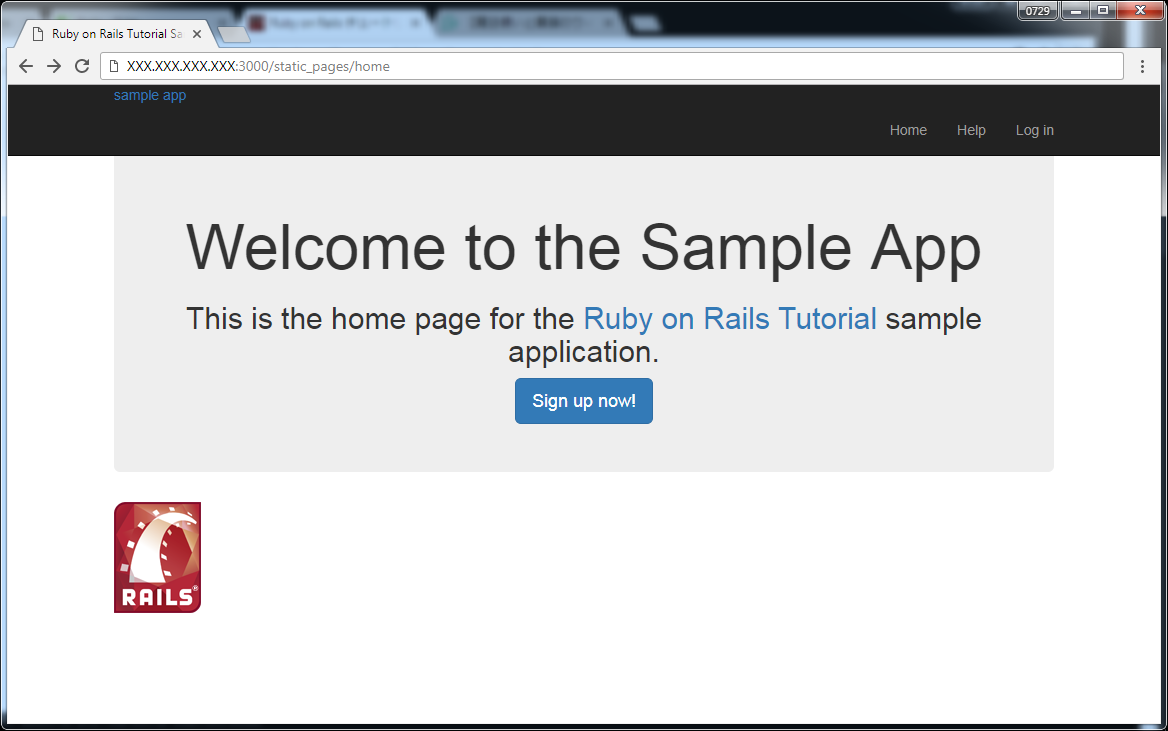
Task: Go back with the browser back arrow
Action: 26,66
